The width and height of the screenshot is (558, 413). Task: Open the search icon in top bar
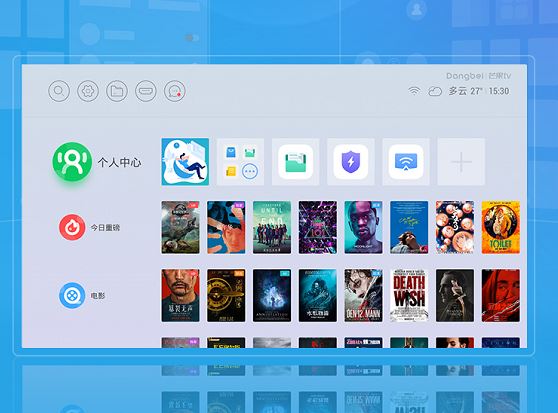coord(59,91)
